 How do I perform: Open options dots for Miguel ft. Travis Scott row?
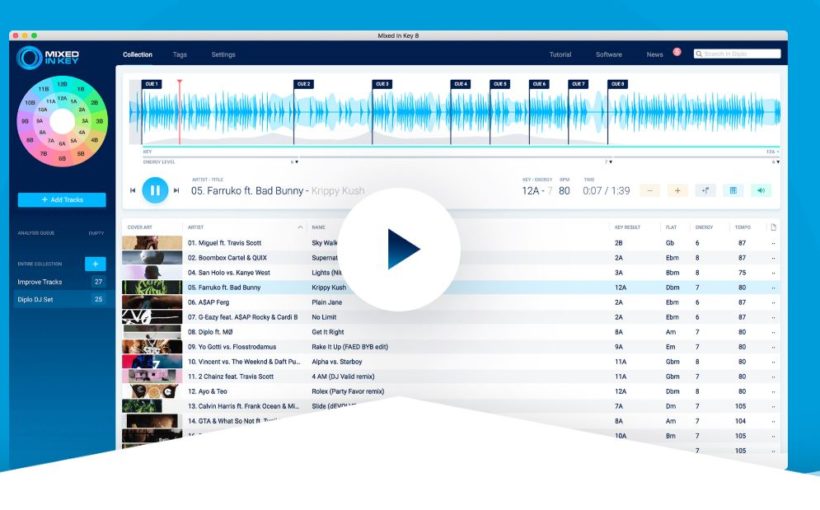click(x=773, y=243)
